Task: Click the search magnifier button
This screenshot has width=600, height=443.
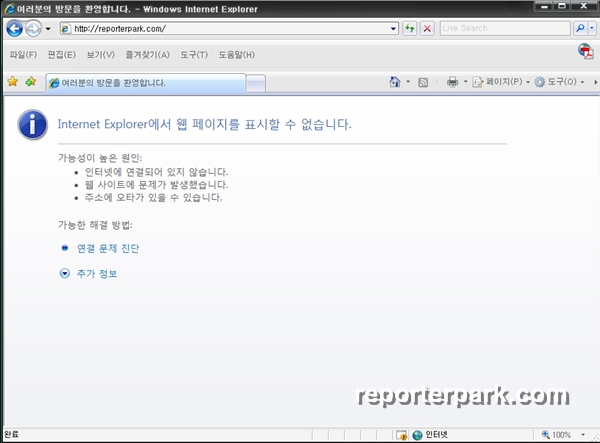Action: [580, 28]
